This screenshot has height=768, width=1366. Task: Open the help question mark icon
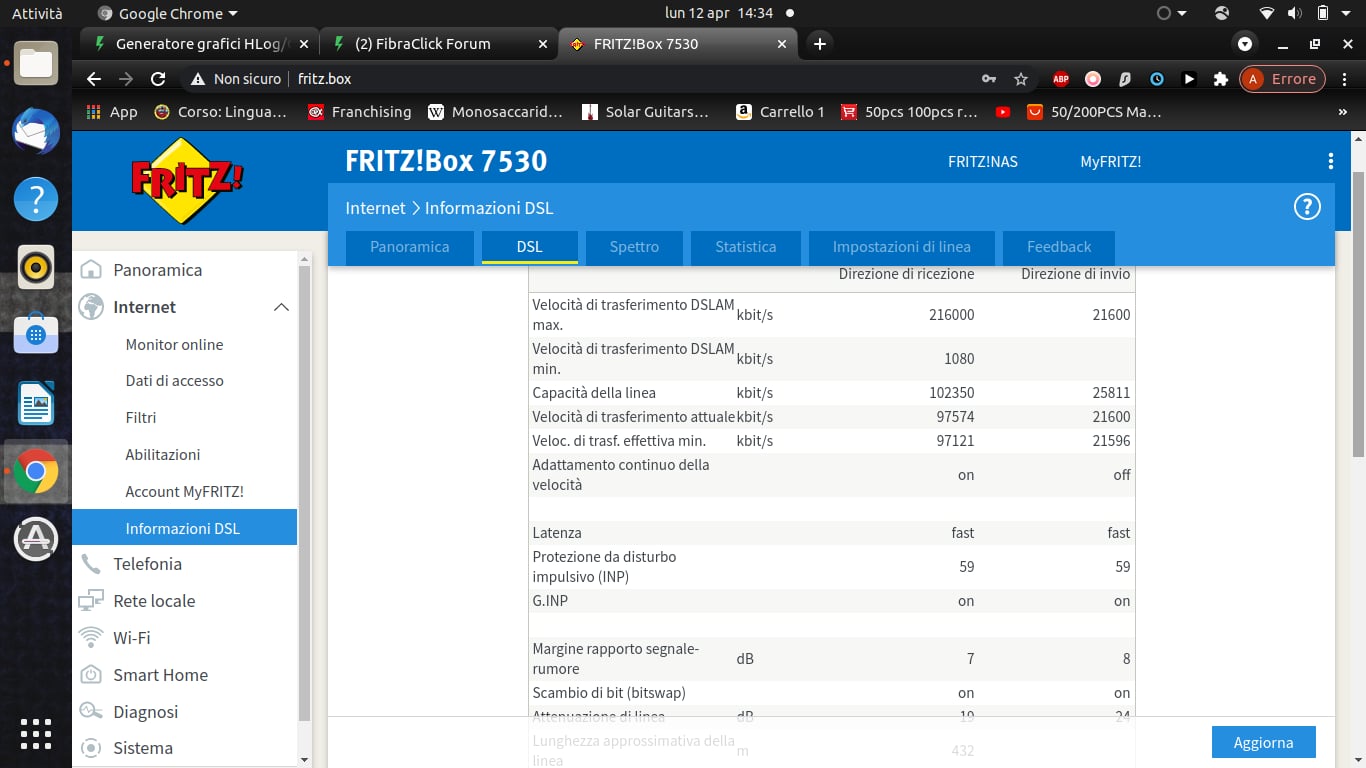1307,207
